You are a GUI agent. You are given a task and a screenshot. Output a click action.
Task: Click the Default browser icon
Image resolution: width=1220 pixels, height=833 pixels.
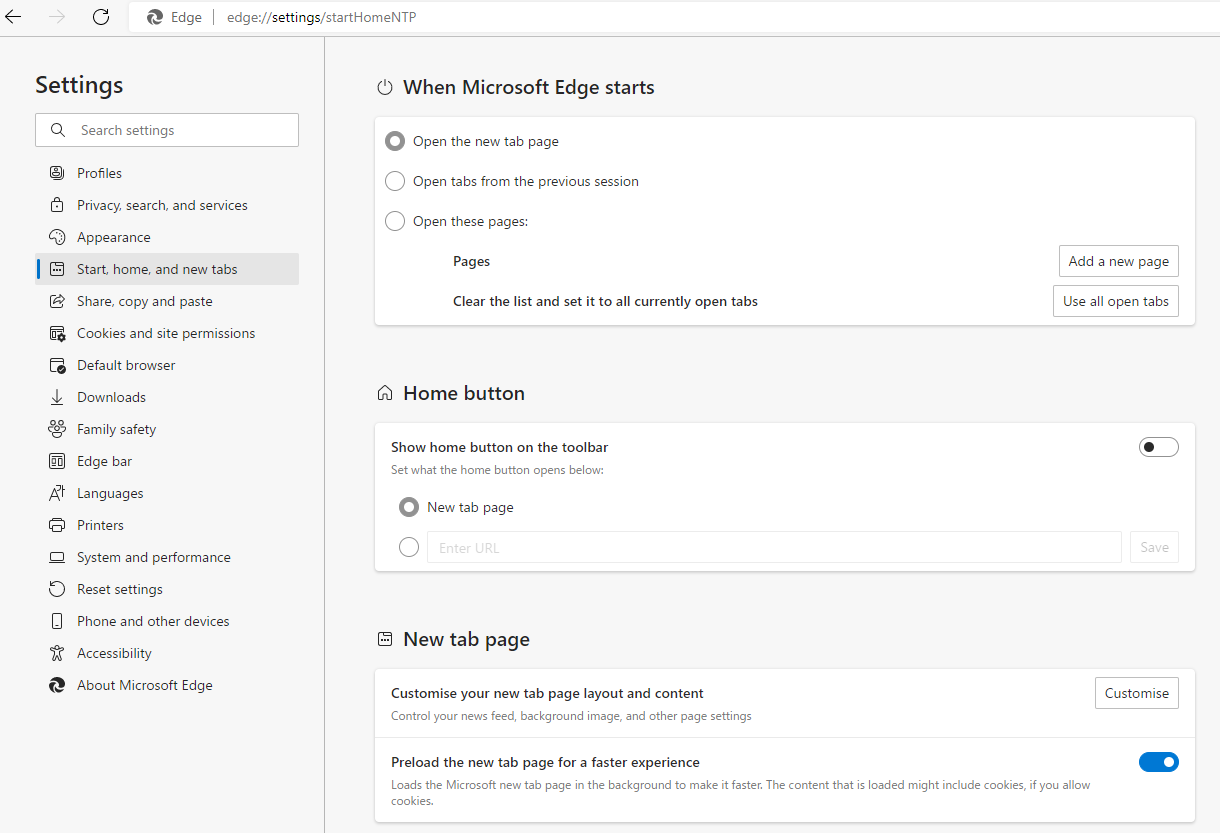tap(57, 365)
